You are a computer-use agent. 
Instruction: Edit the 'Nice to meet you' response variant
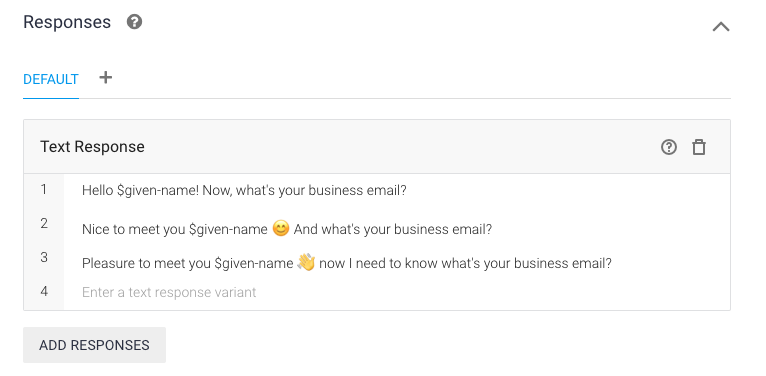[x=397, y=229]
